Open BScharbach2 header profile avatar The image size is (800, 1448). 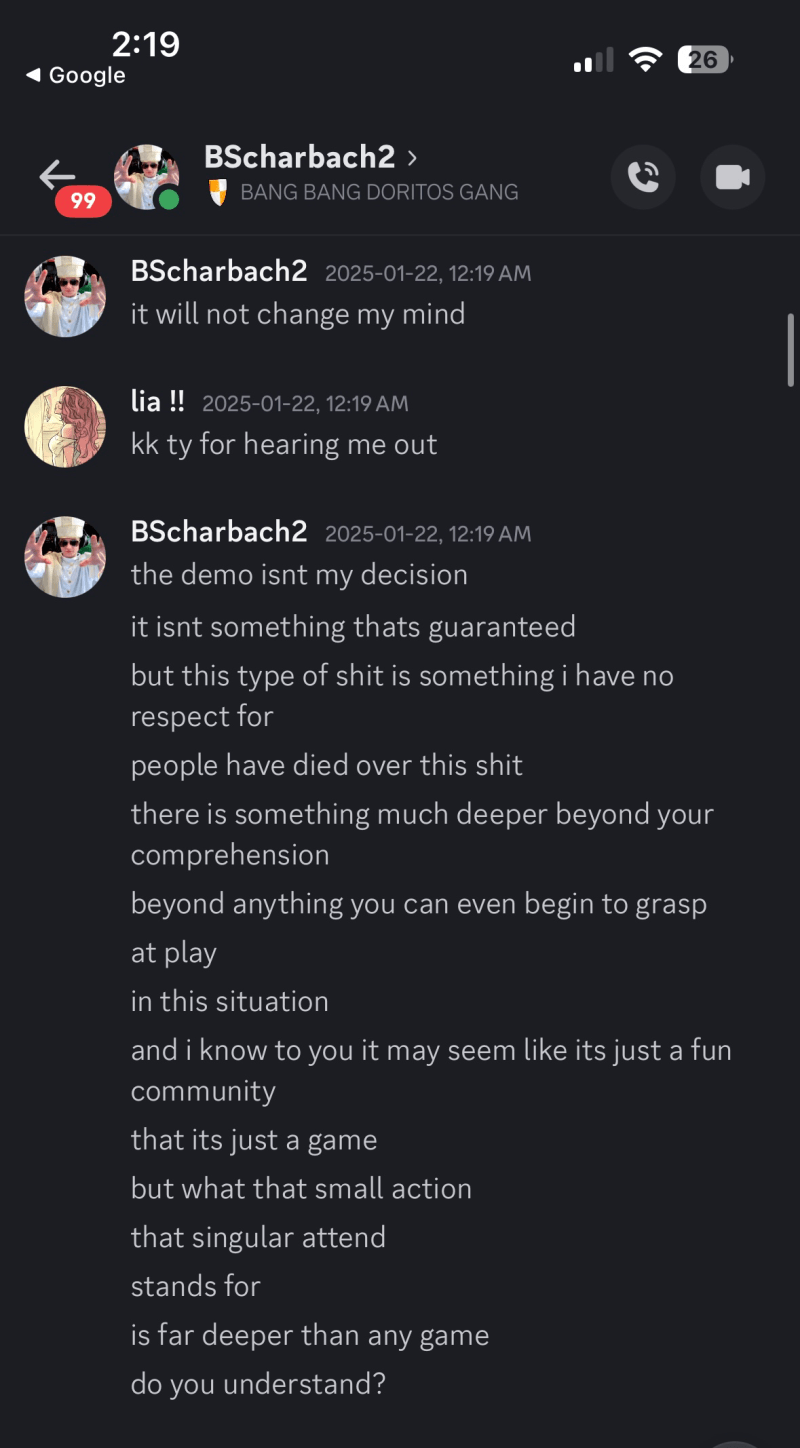[146, 178]
